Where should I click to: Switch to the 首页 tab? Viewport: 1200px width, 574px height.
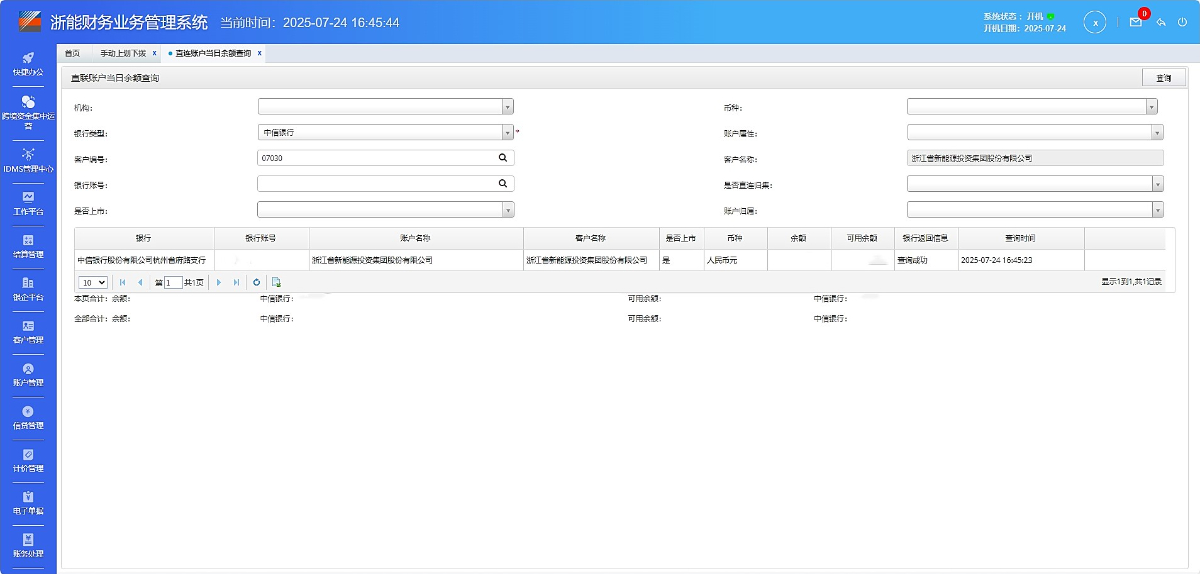click(x=72, y=53)
